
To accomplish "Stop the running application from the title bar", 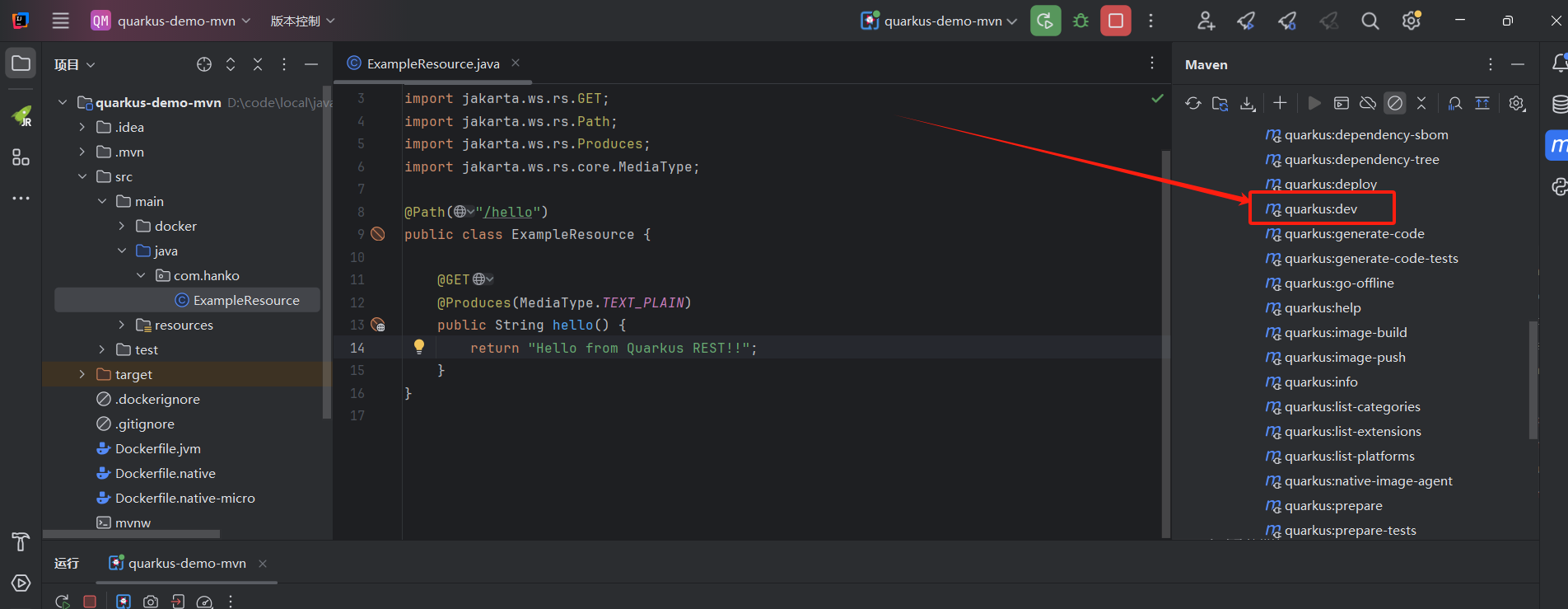I will point(1116,21).
